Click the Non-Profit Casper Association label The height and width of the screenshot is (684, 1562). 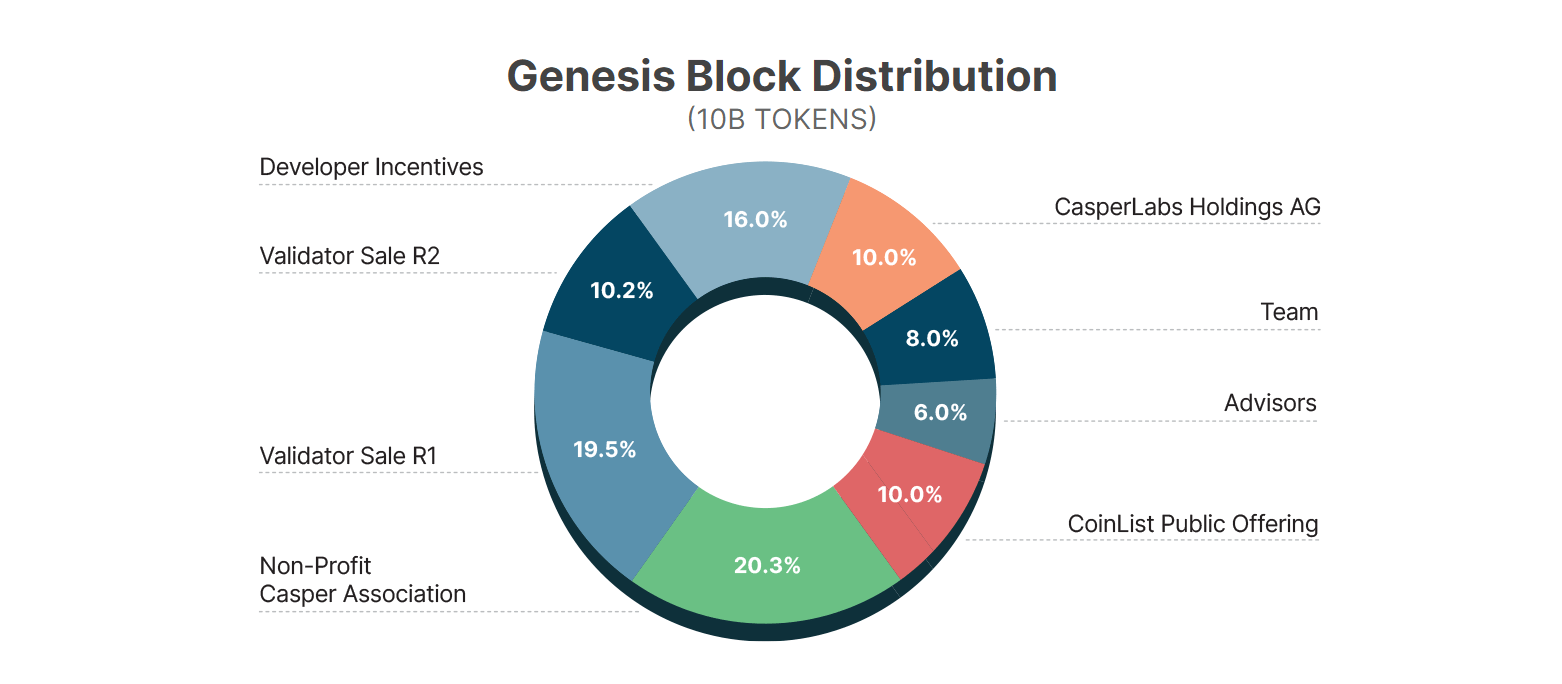pyautogui.click(x=362, y=580)
